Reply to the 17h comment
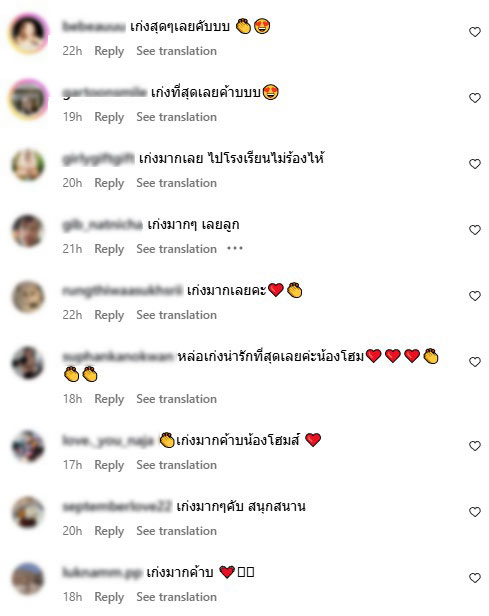The image size is (489, 616). coord(109,465)
